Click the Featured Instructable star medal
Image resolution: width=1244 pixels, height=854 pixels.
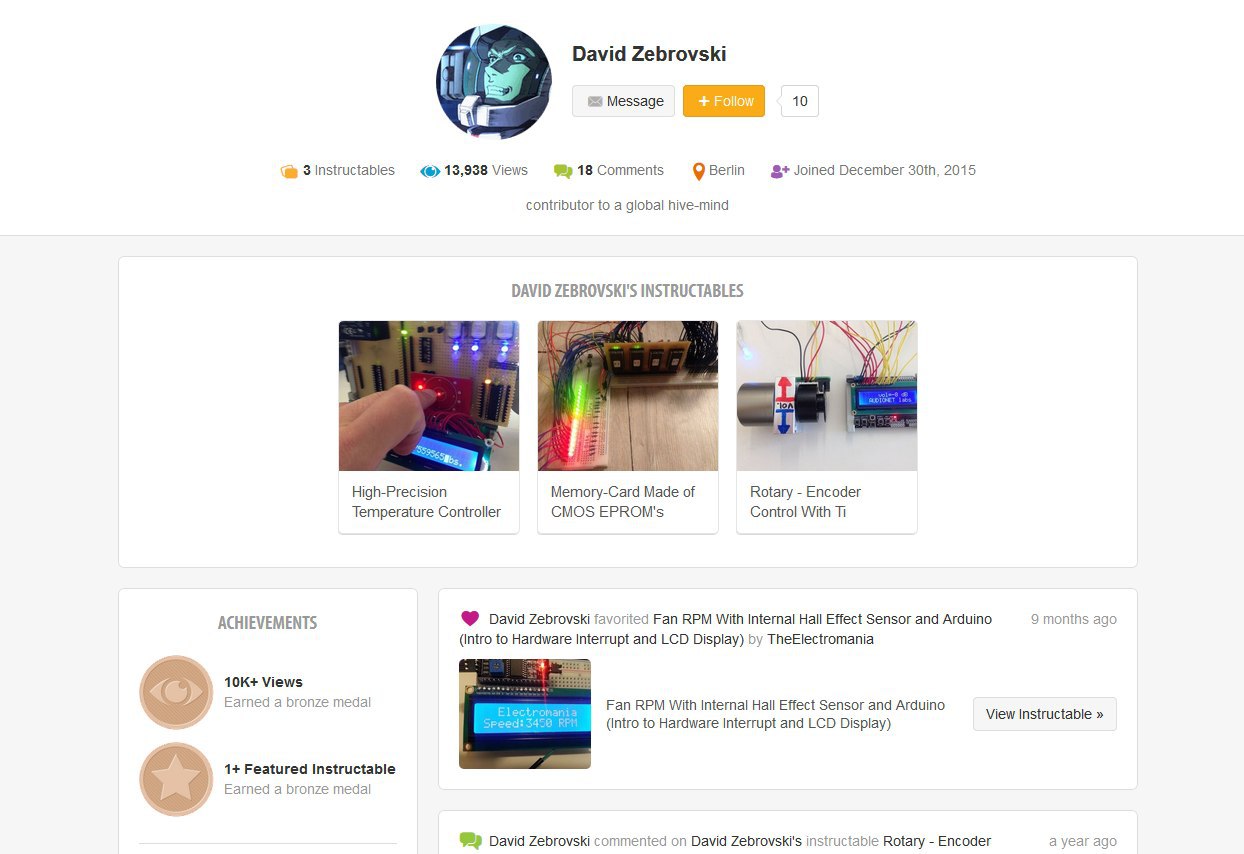tap(176, 779)
